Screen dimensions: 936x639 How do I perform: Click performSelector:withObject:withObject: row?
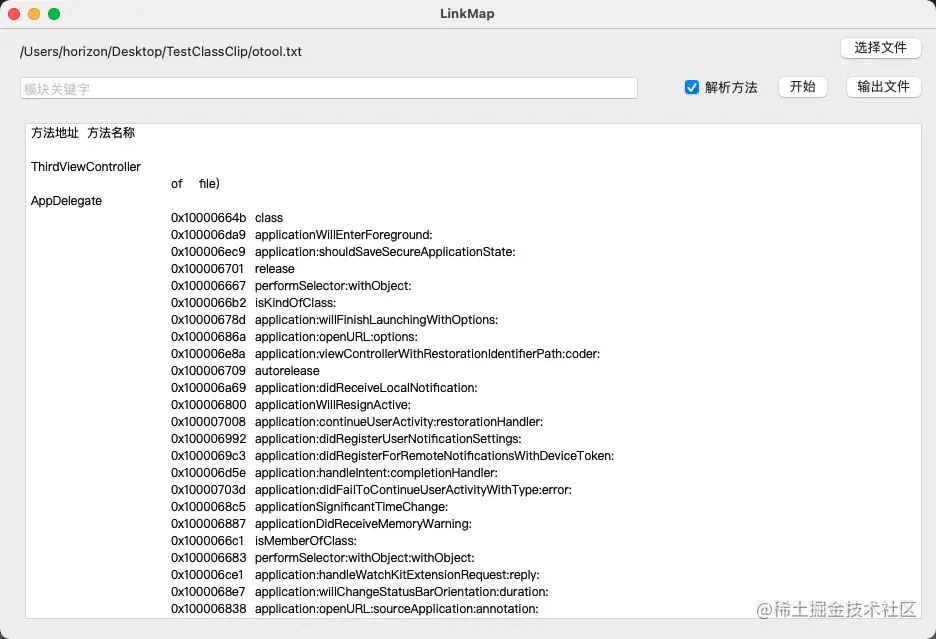coord(323,558)
